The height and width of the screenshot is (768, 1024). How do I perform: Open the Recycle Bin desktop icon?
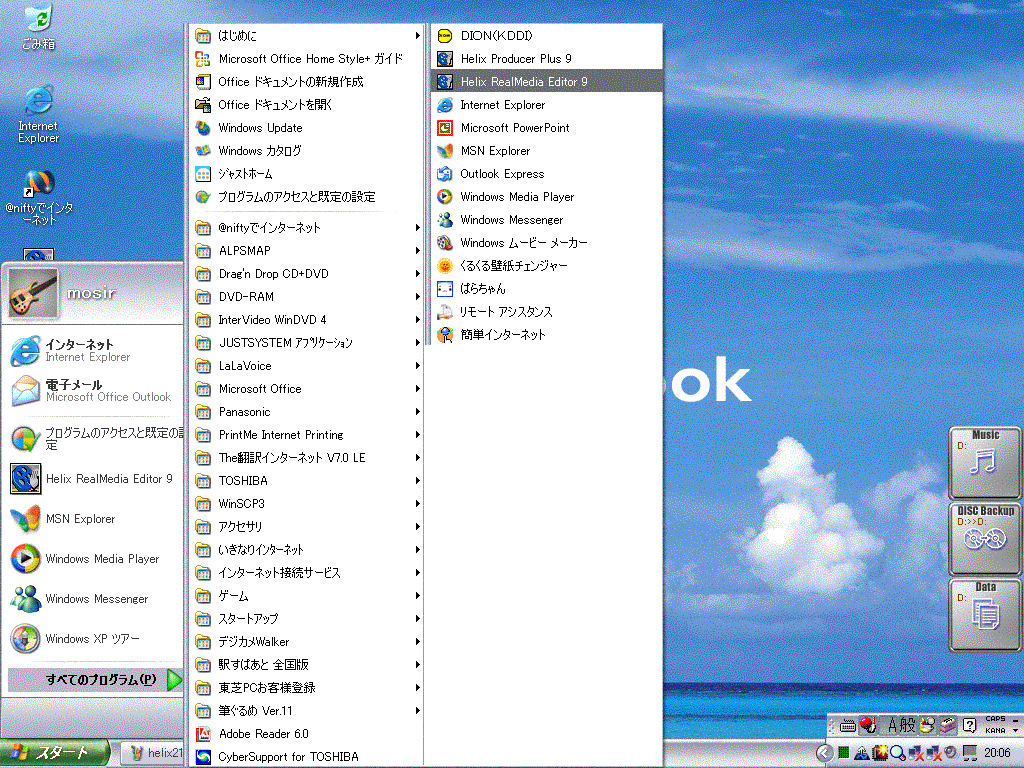pyautogui.click(x=38, y=27)
